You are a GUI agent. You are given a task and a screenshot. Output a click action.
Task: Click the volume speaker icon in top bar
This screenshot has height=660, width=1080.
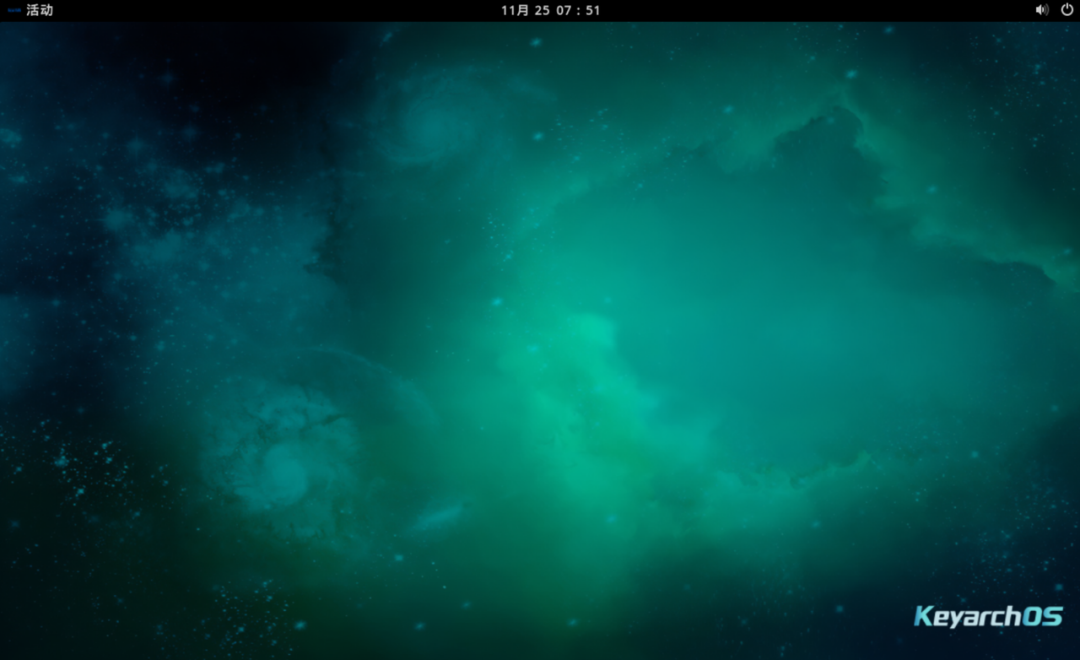[1041, 10]
